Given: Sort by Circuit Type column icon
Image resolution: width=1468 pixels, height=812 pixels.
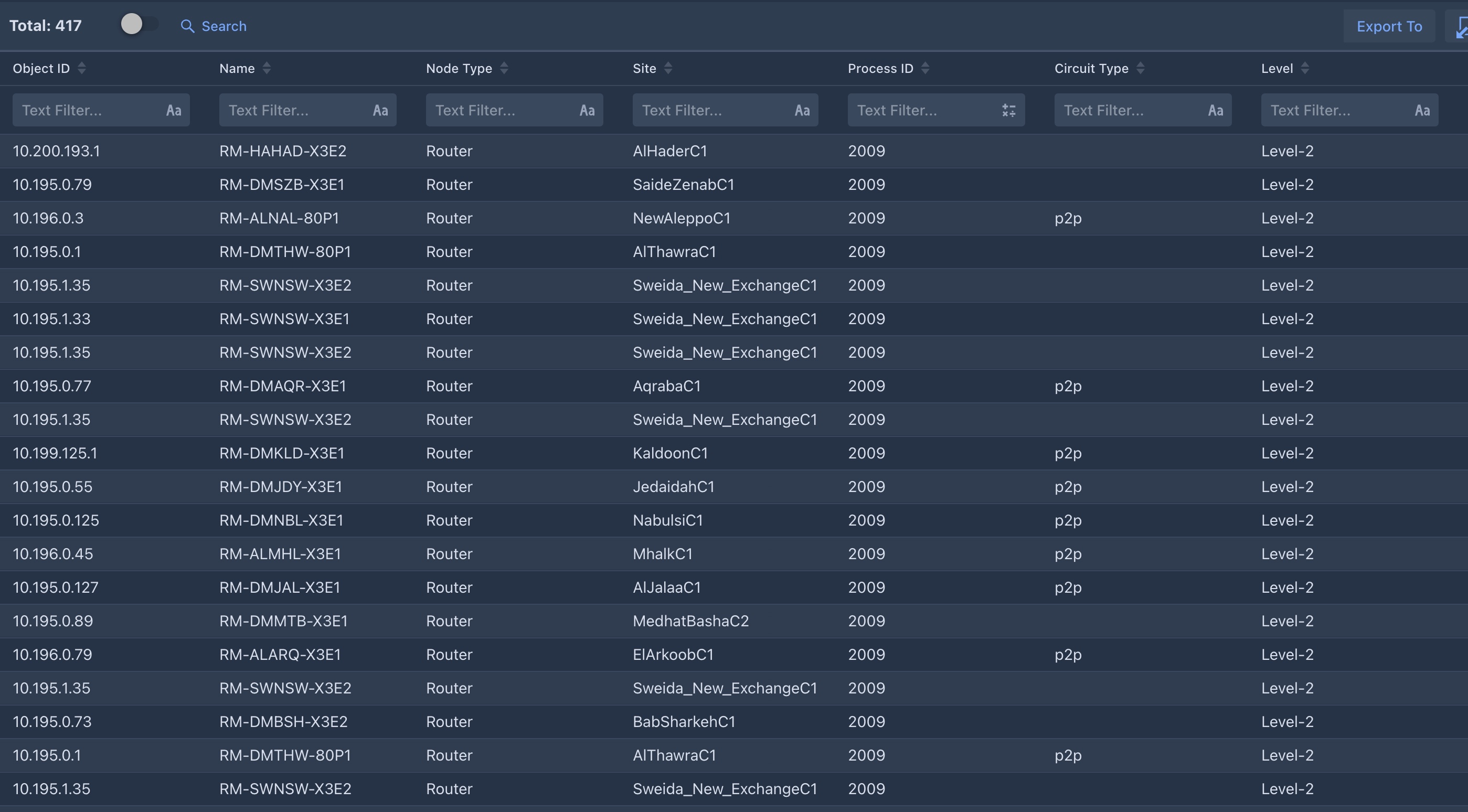Looking at the screenshot, I should pyautogui.click(x=1140, y=68).
